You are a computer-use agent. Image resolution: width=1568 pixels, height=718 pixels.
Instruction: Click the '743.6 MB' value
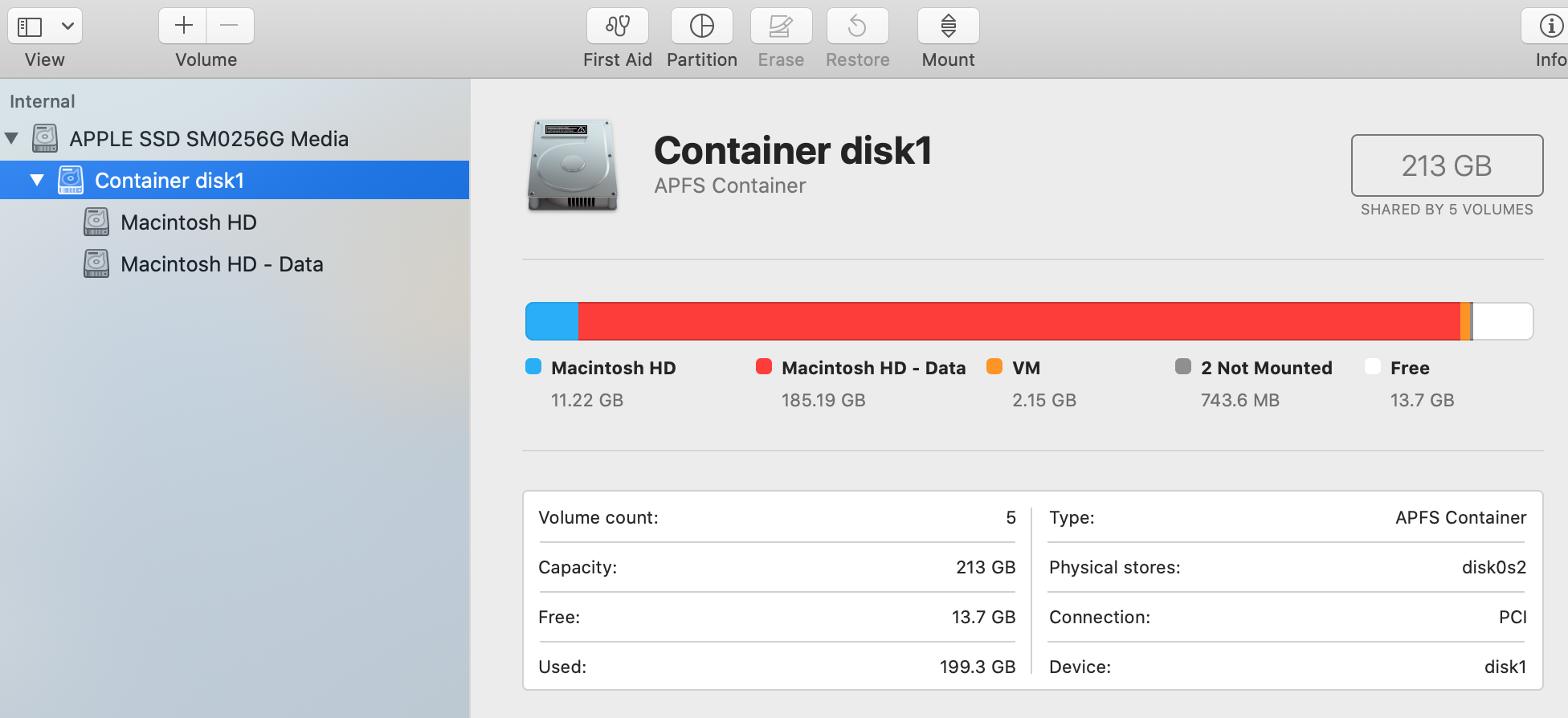click(1240, 400)
